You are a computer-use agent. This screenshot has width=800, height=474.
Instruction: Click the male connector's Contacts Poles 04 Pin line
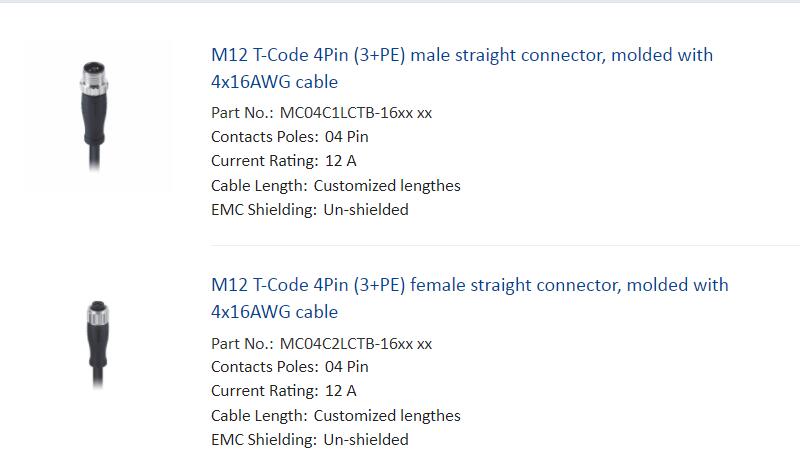coord(290,137)
